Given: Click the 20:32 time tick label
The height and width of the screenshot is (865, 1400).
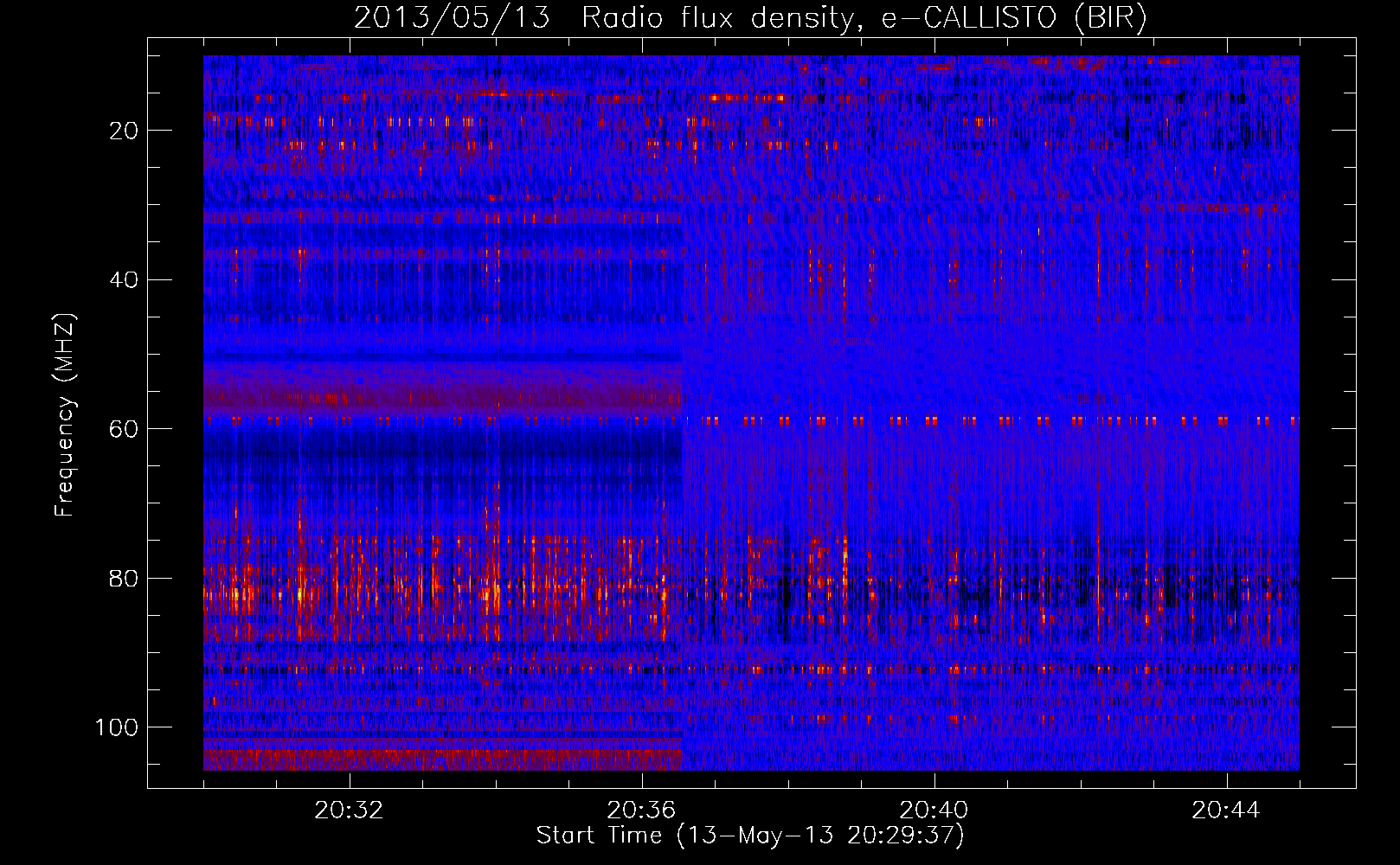Looking at the screenshot, I should (349, 811).
